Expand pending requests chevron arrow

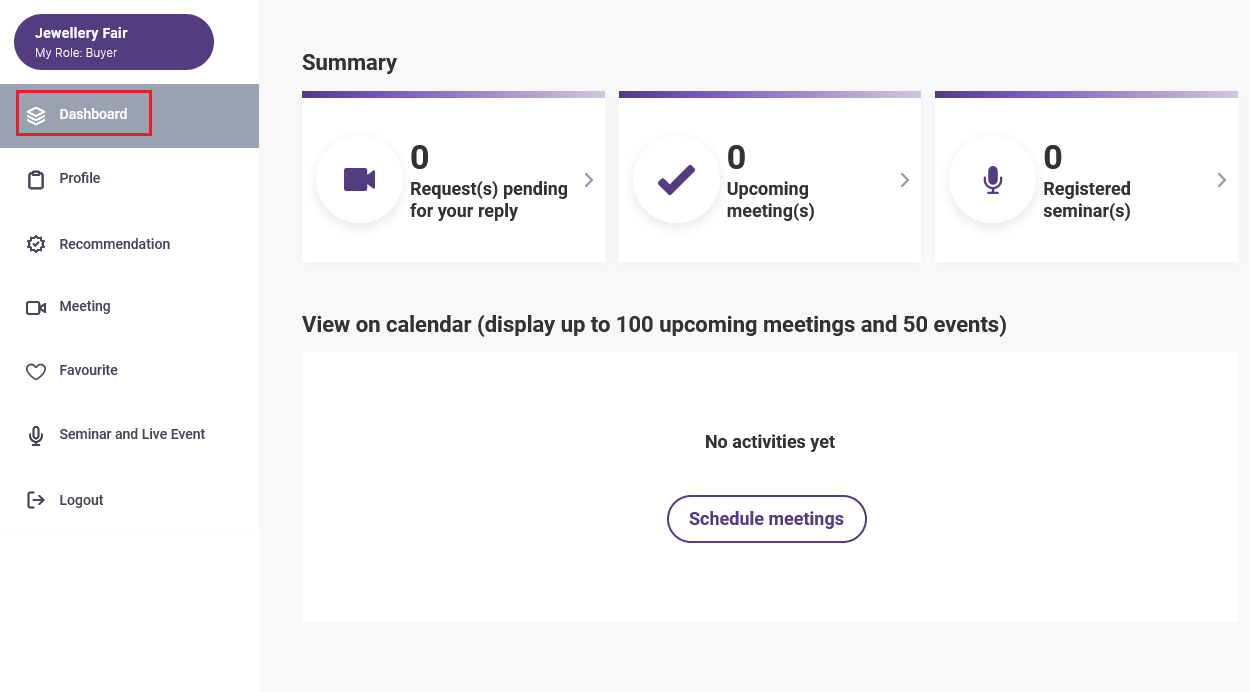pyautogui.click(x=589, y=180)
